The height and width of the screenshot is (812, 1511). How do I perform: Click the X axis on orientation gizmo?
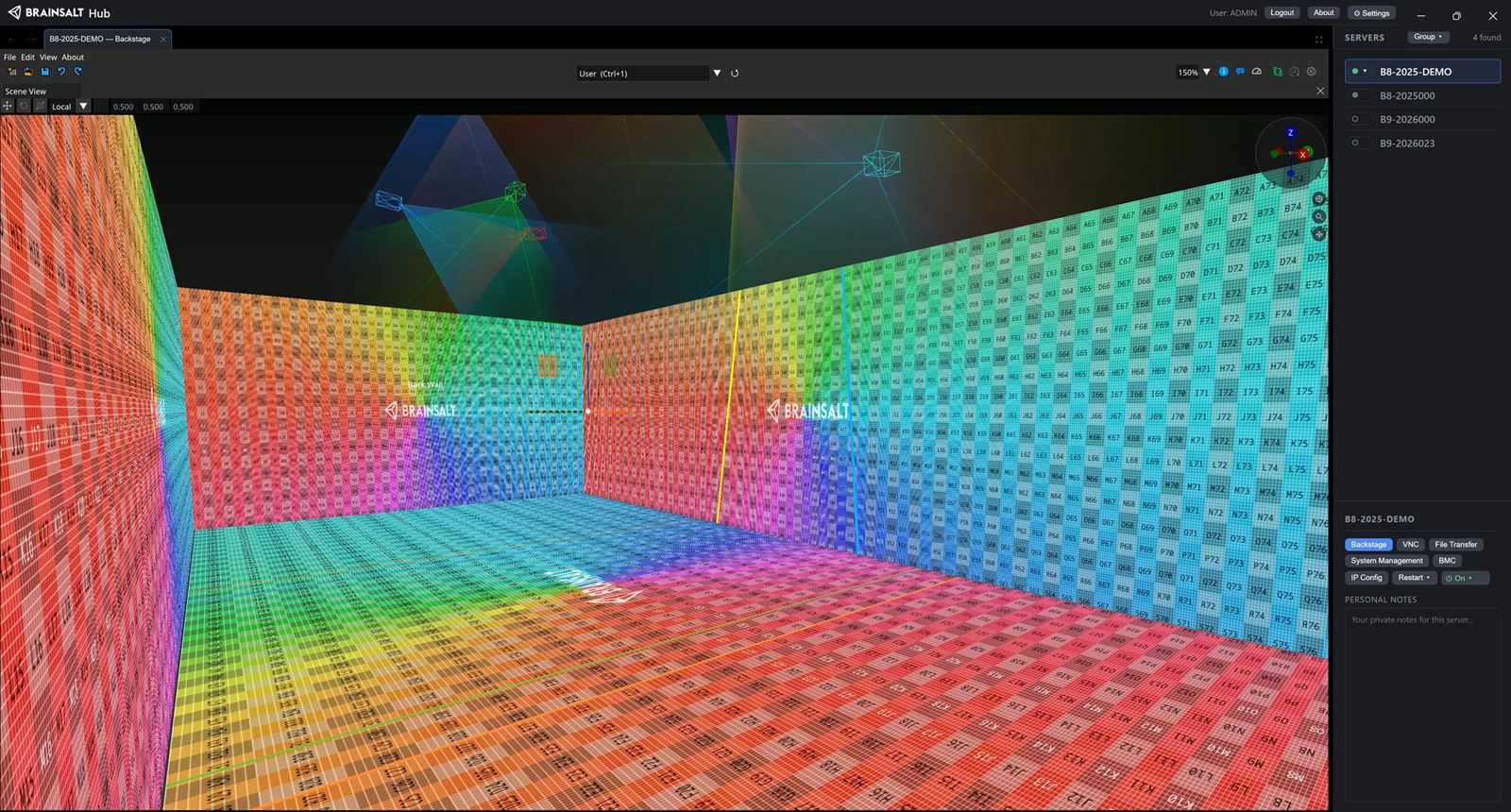point(1302,154)
